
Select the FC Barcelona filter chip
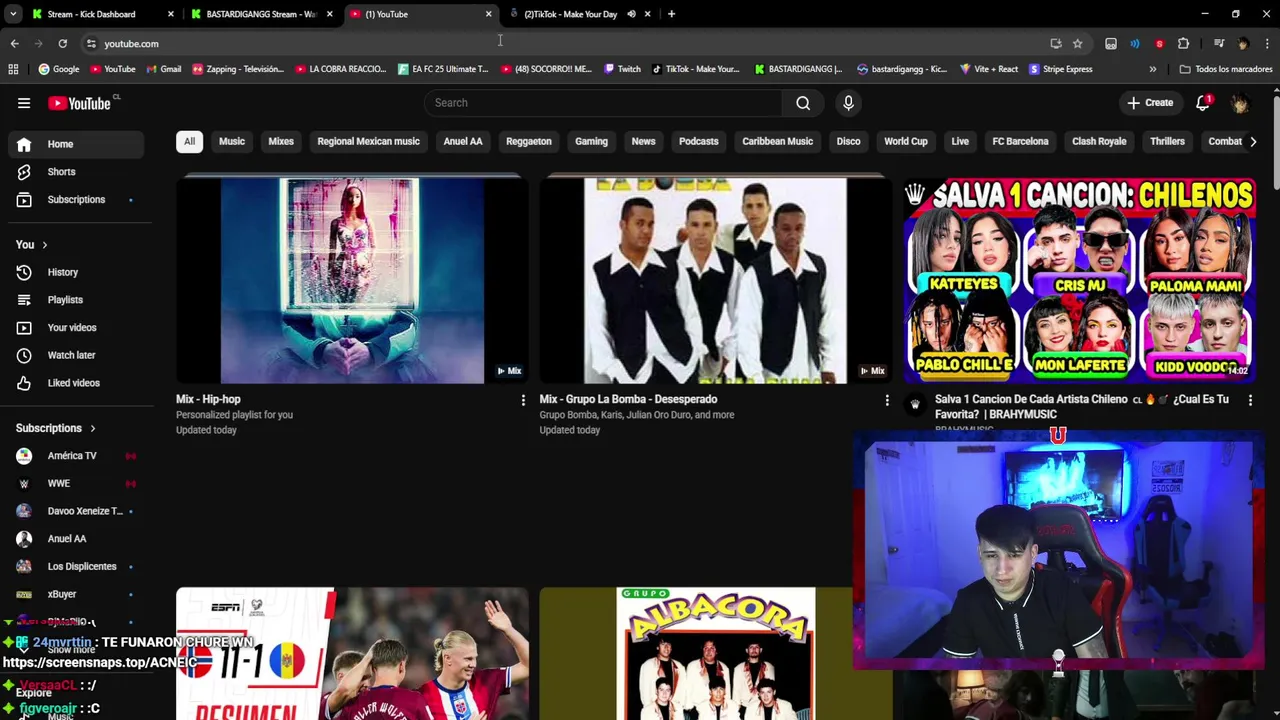1020,141
